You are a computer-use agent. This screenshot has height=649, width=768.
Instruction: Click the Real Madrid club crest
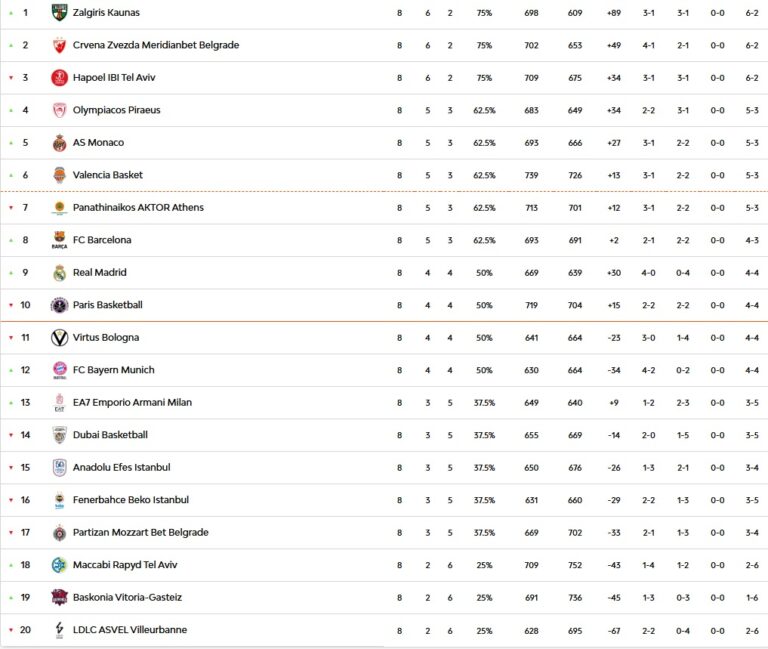click(x=59, y=273)
